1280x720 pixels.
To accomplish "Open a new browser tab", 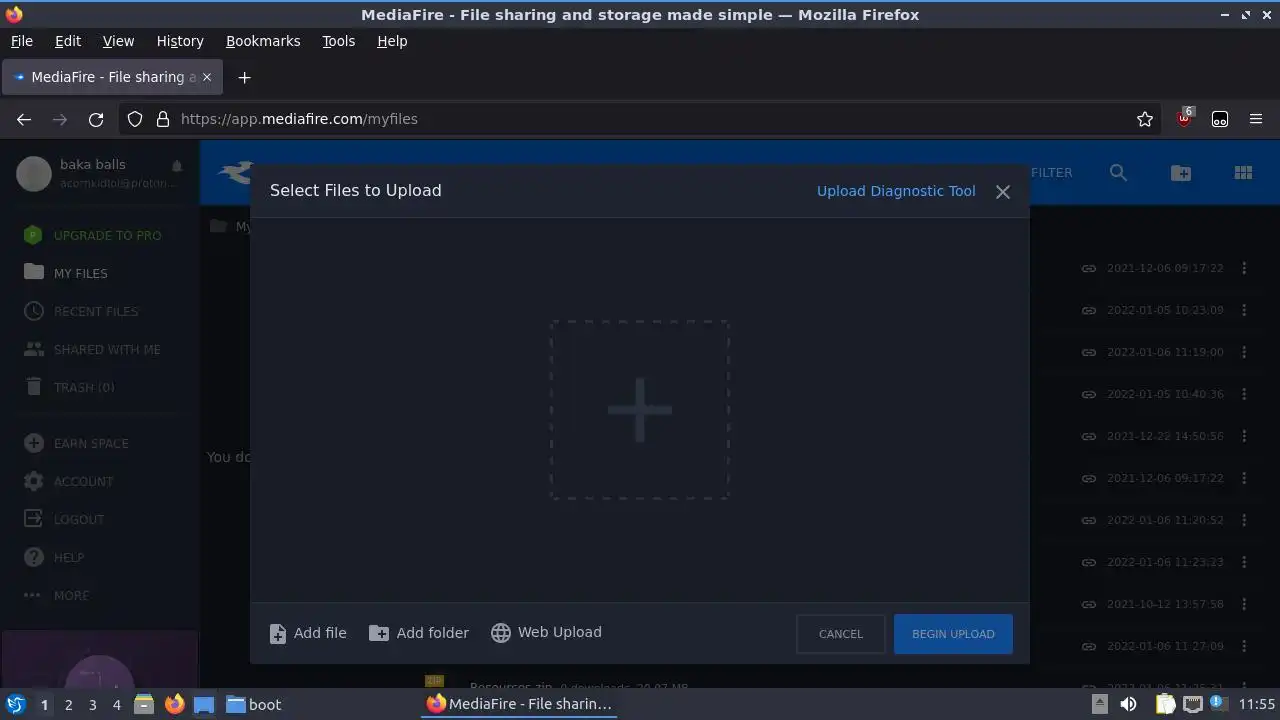I will (x=244, y=77).
